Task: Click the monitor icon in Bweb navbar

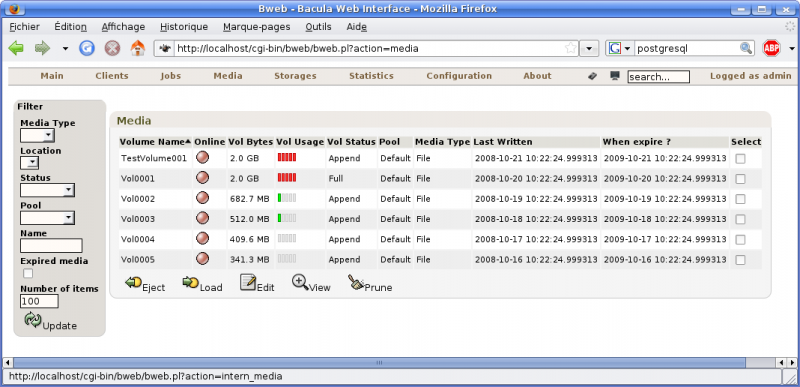Action: (615, 75)
